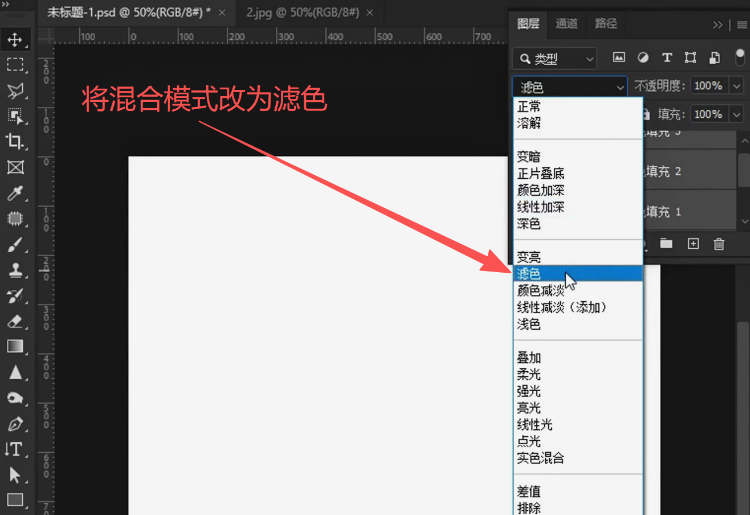The height and width of the screenshot is (515, 750).
Task: Click the 填充 100% value field
Action: (x=709, y=115)
